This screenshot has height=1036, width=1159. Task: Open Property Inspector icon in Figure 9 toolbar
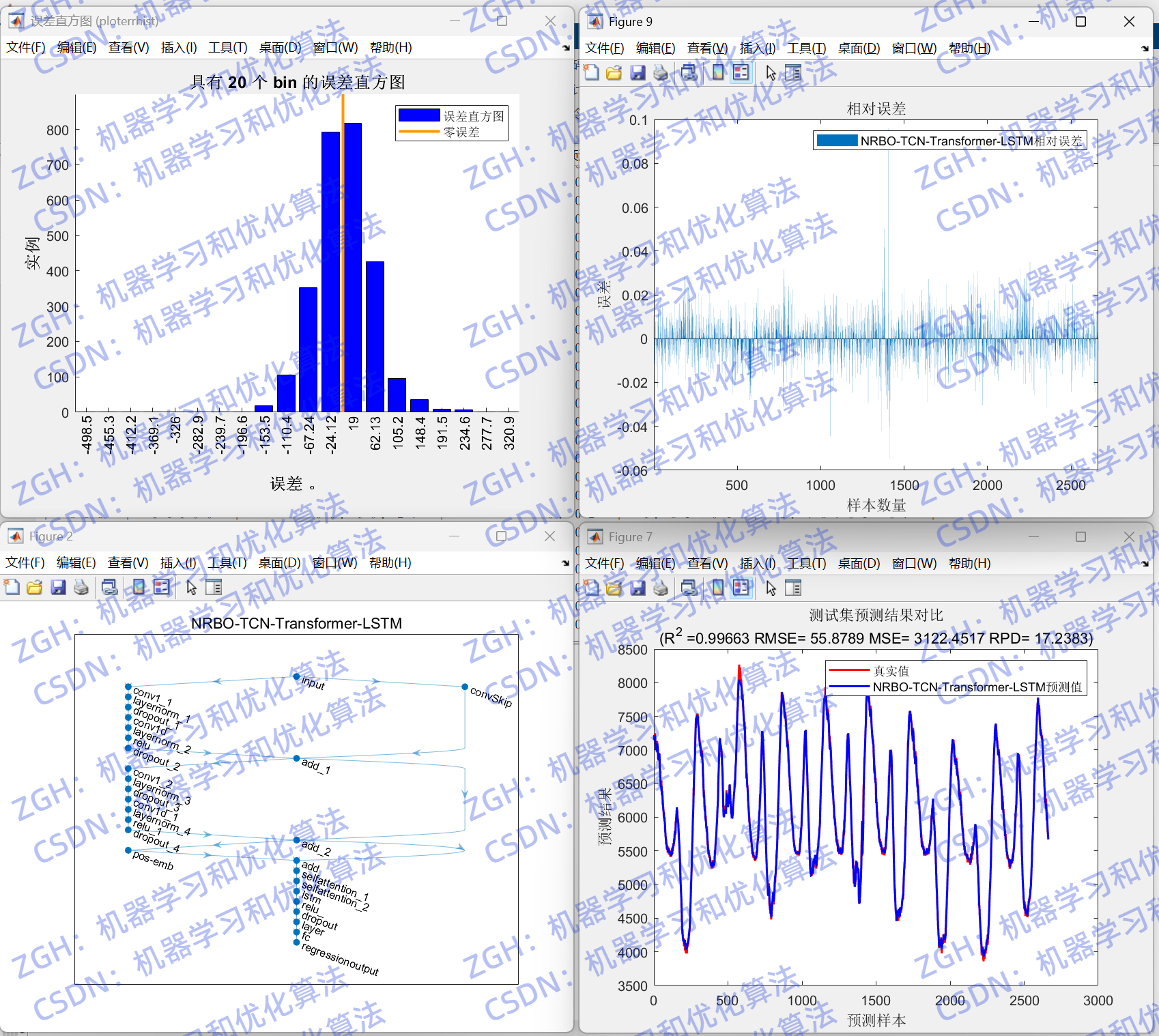(793, 72)
